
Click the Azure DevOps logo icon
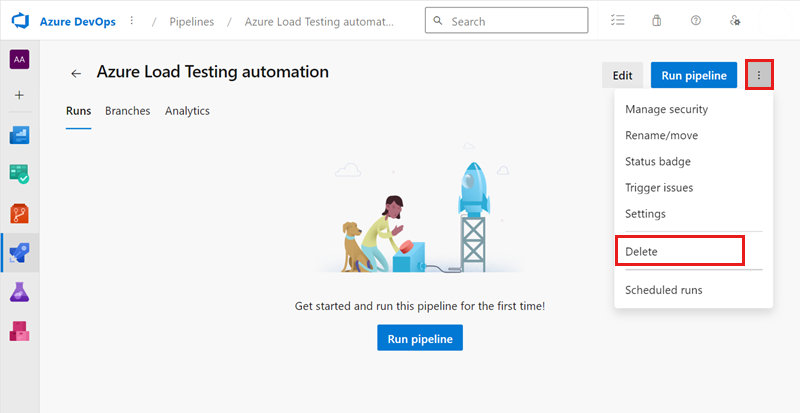[x=21, y=21]
